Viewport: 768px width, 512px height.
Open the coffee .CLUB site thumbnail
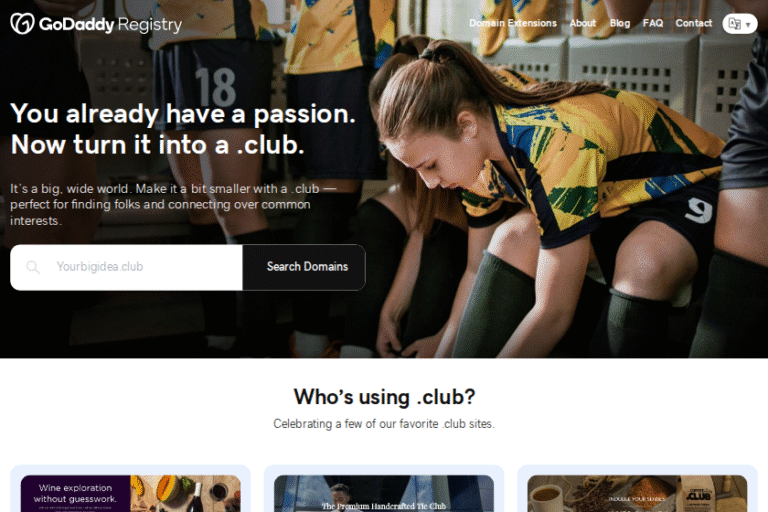click(637, 493)
